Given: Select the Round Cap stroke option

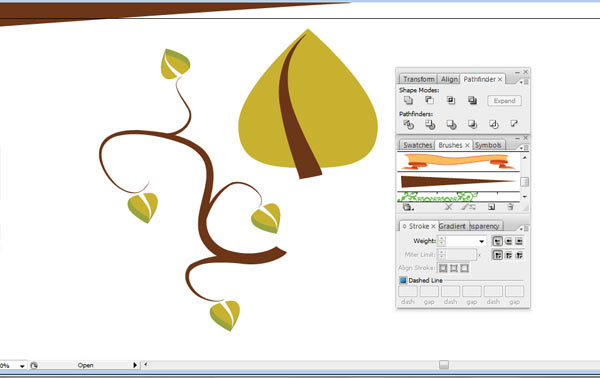Looking at the screenshot, I should coord(508,241).
